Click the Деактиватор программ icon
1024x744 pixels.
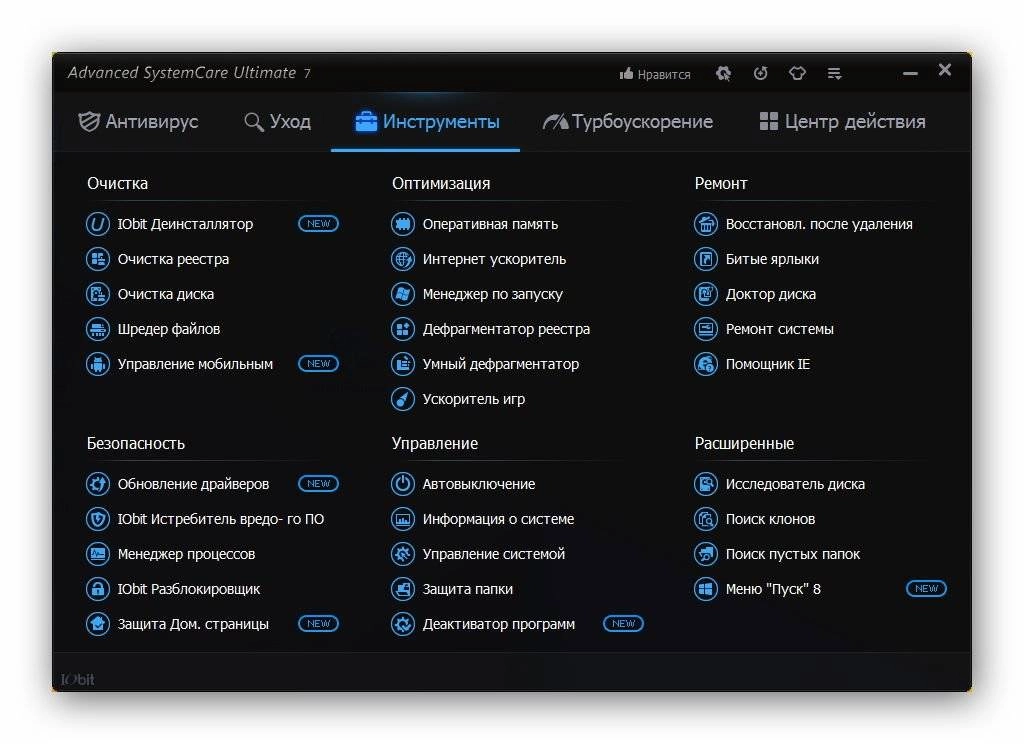click(403, 624)
